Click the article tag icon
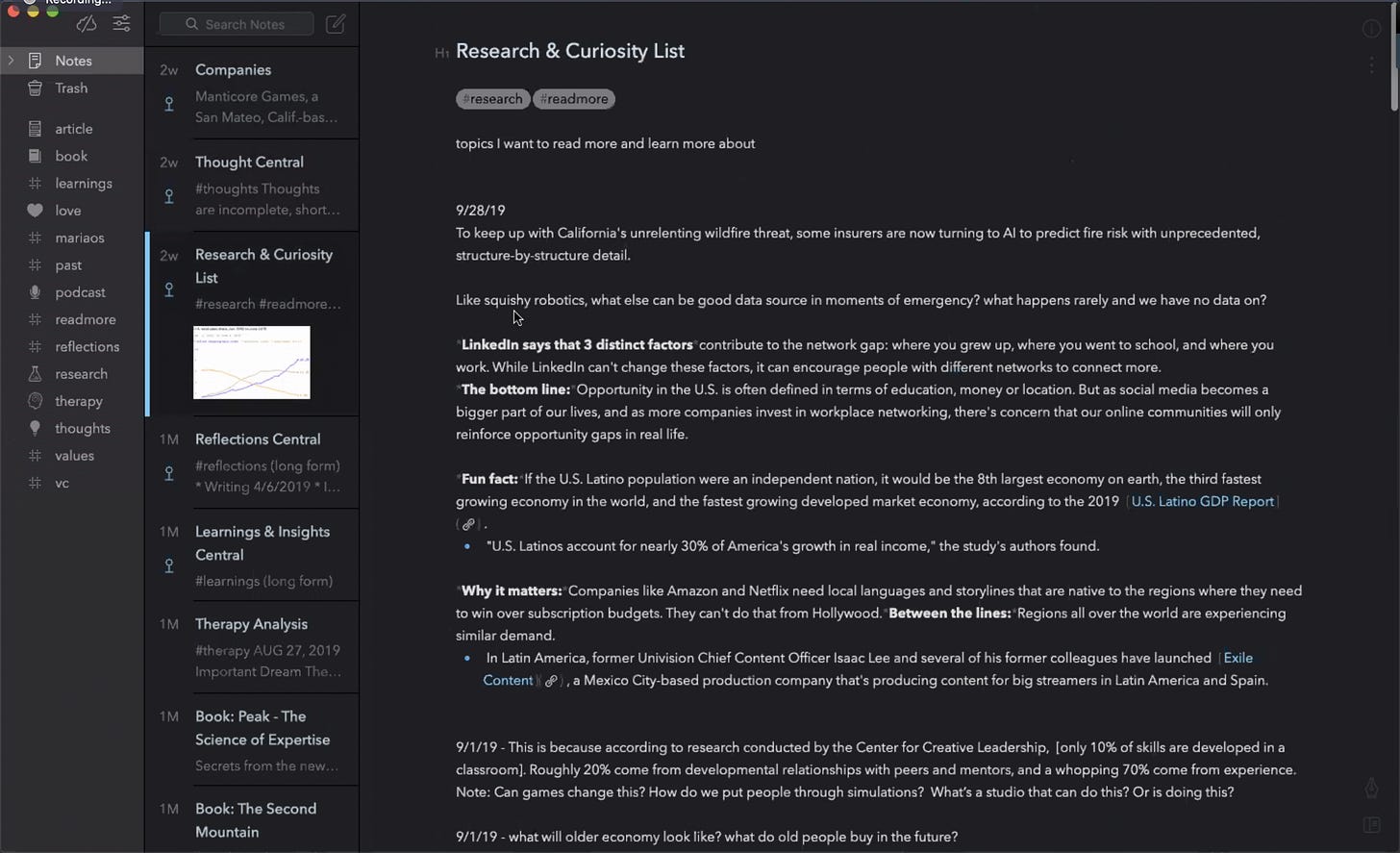1400x853 pixels. click(x=35, y=129)
